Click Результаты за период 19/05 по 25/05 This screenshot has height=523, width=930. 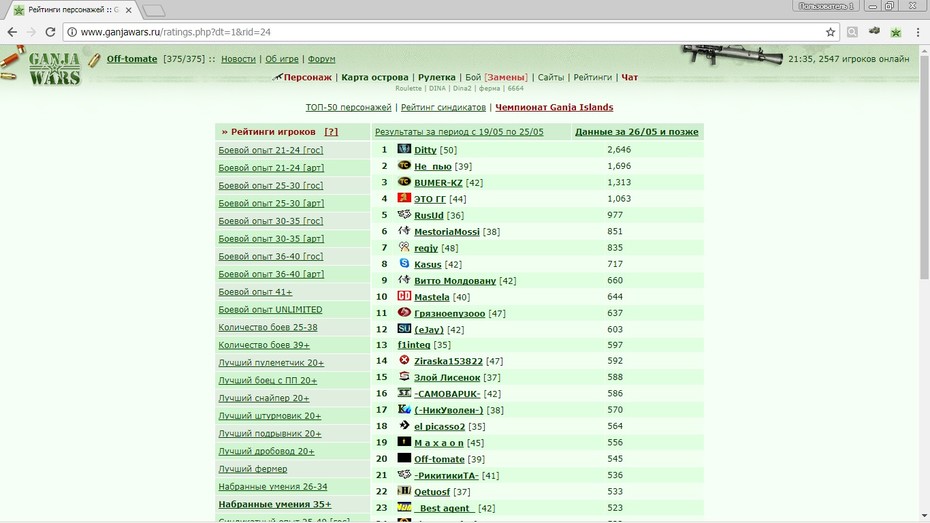tap(459, 132)
